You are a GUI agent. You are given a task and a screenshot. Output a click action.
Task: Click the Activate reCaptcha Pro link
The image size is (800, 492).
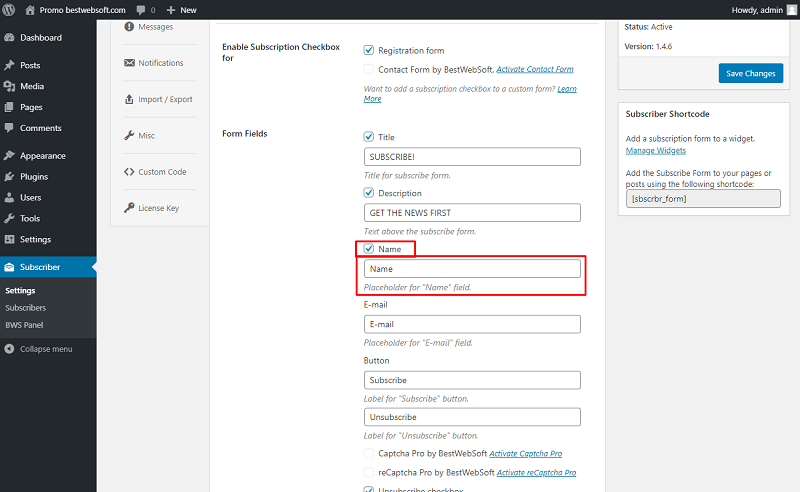tap(536, 472)
